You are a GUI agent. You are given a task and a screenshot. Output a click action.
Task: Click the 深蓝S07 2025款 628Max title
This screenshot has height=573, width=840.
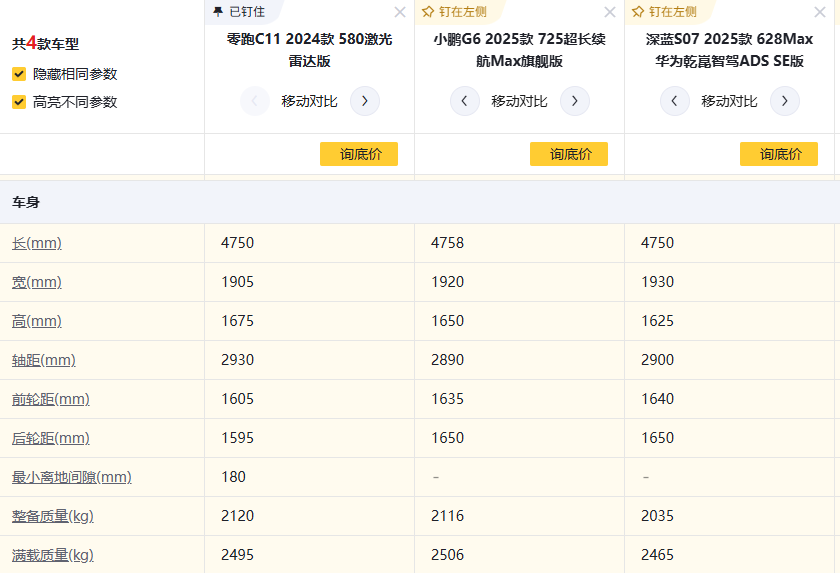point(729,50)
